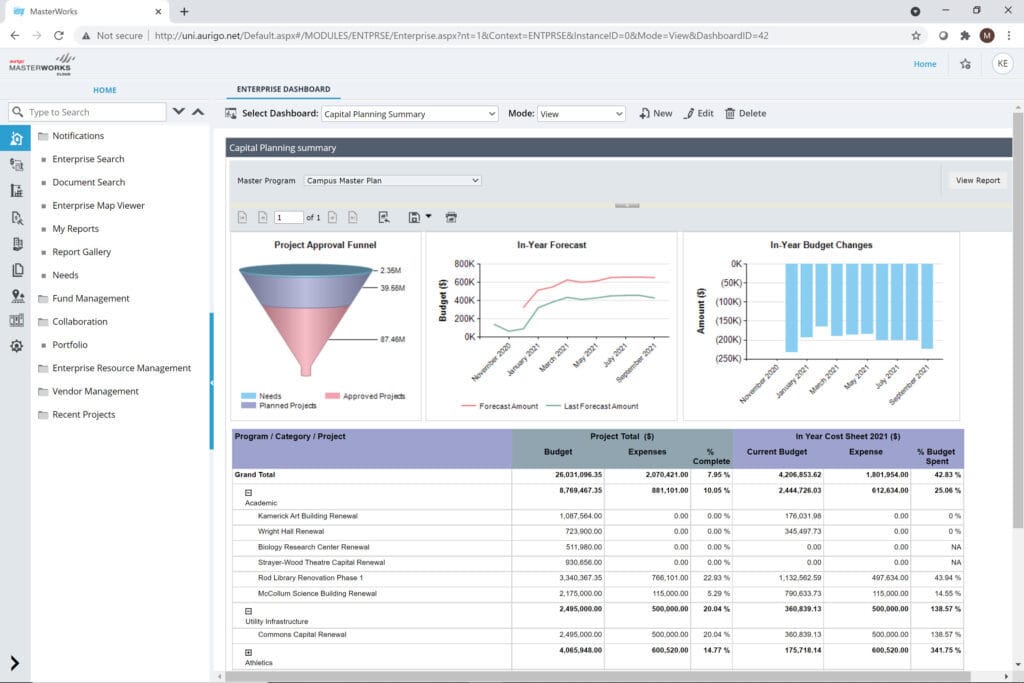Switch to the HOME tab
The image size is (1024, 683).
104,90
